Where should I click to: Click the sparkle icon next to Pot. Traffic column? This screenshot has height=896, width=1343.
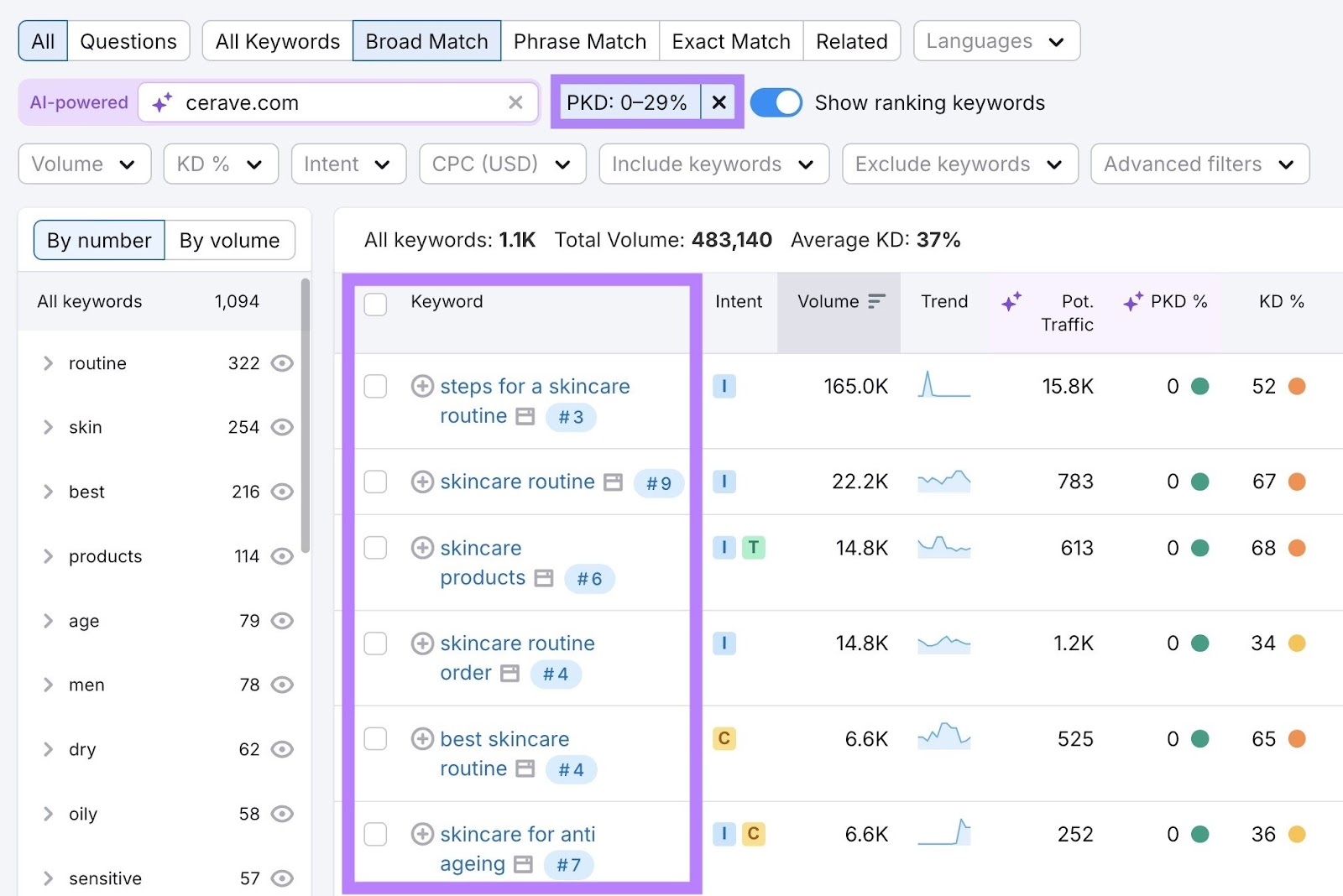[1011, 300]
